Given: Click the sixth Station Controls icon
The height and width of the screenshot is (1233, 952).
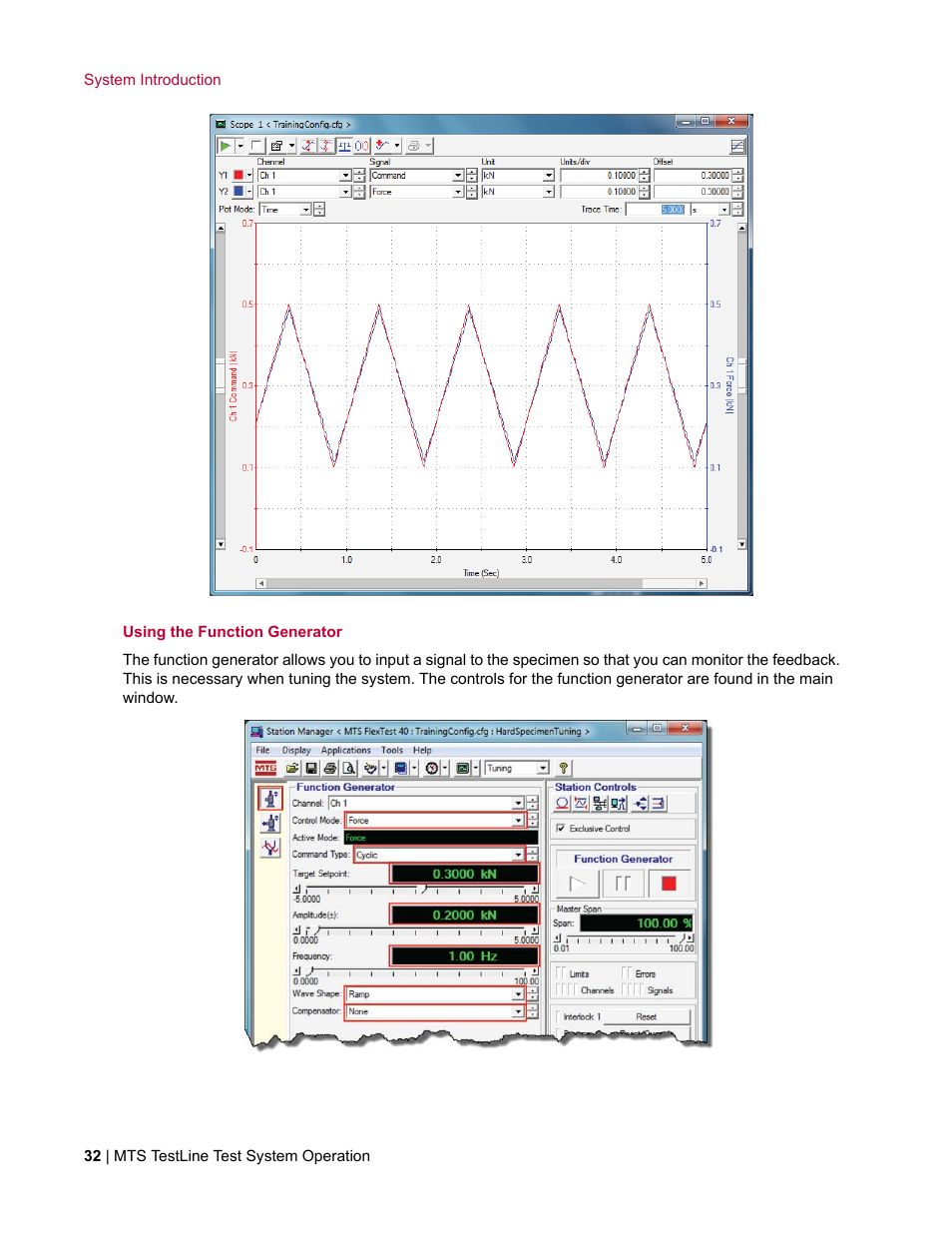Looking at the screenshot, I should pos(659,804).
